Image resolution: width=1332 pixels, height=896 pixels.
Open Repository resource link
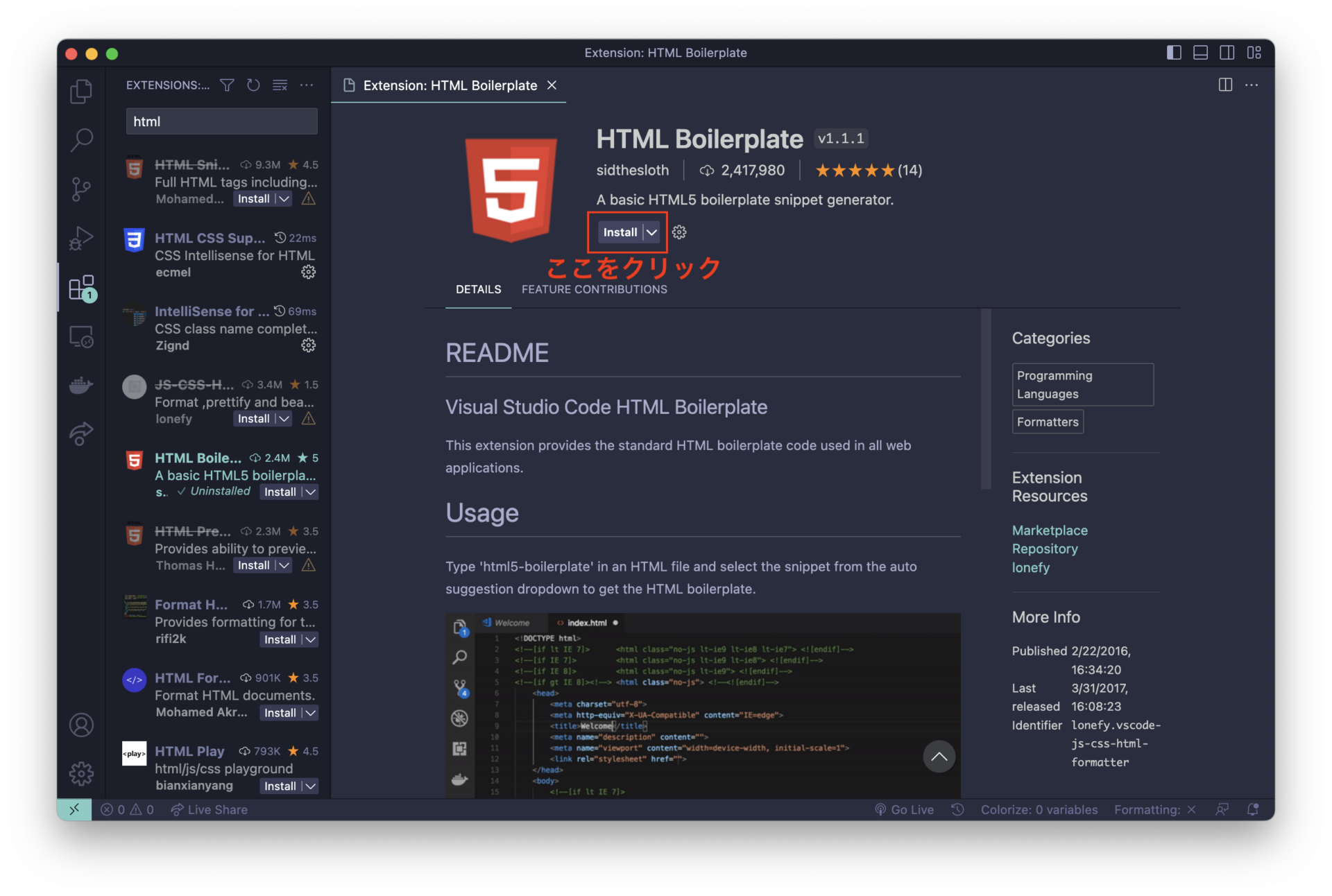1045,549
